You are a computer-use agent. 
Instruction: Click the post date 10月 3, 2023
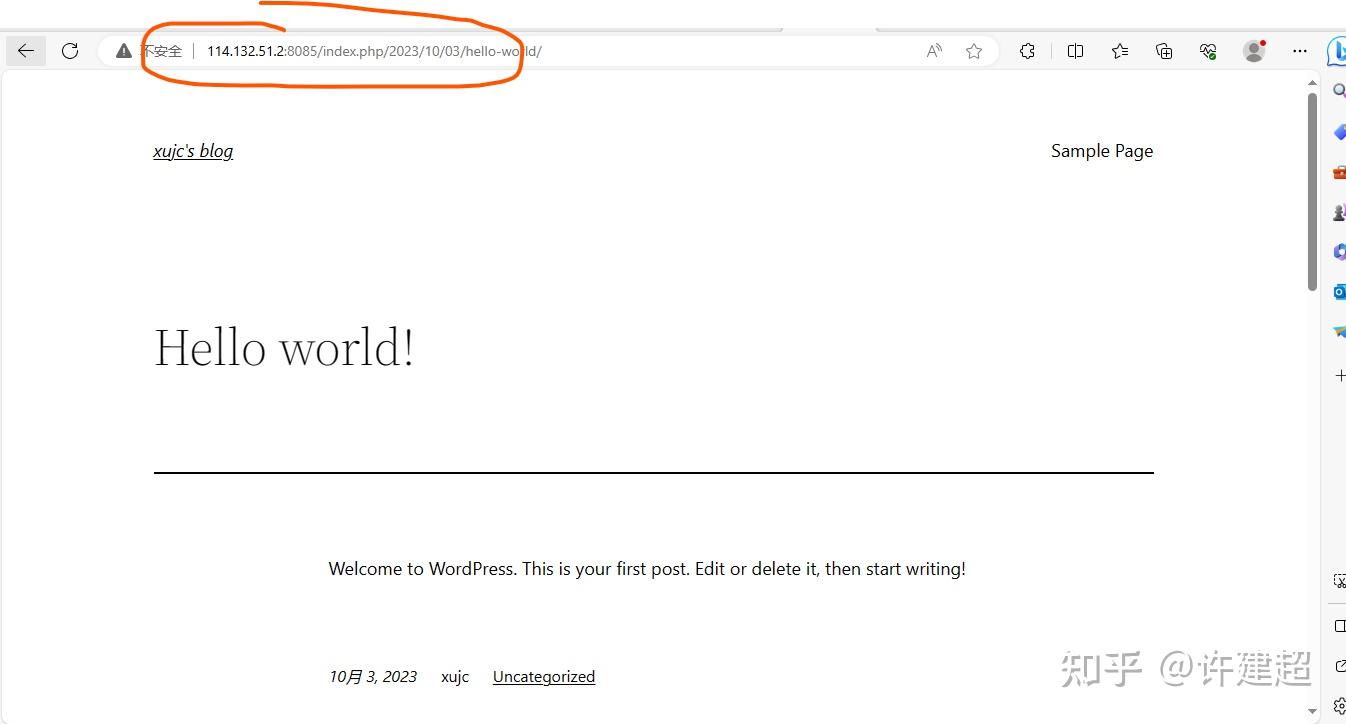click(x=373, y=677)
